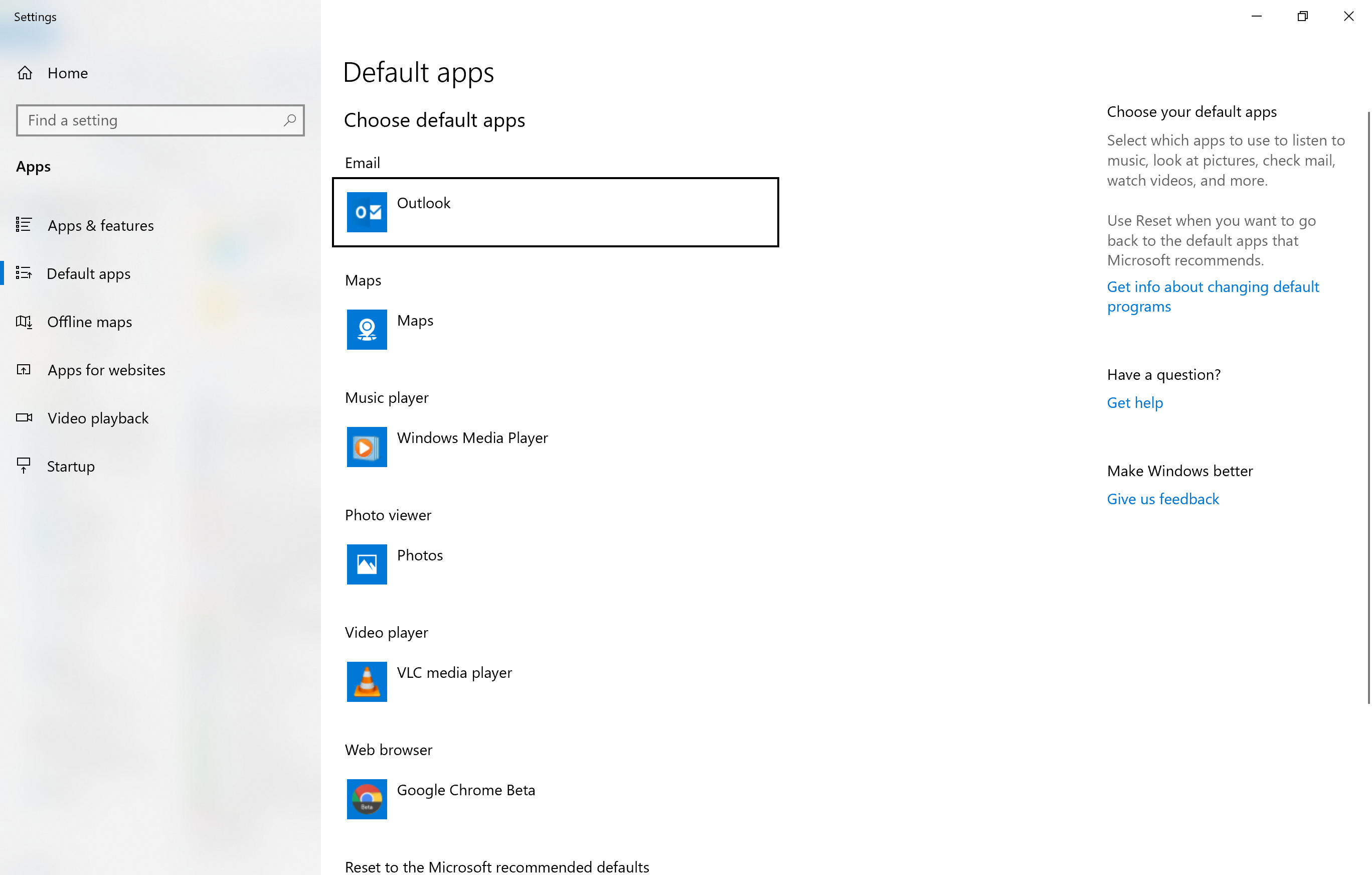Click the 'Default apps' page title
Screen dimensions: 1372x875
pos(418,72)
